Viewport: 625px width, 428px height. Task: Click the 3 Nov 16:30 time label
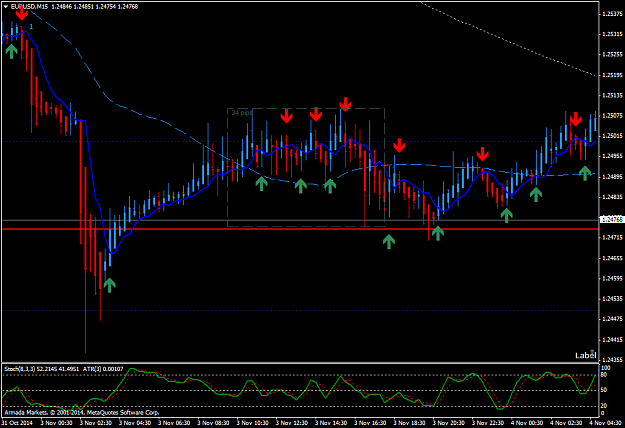click(370, 423)
